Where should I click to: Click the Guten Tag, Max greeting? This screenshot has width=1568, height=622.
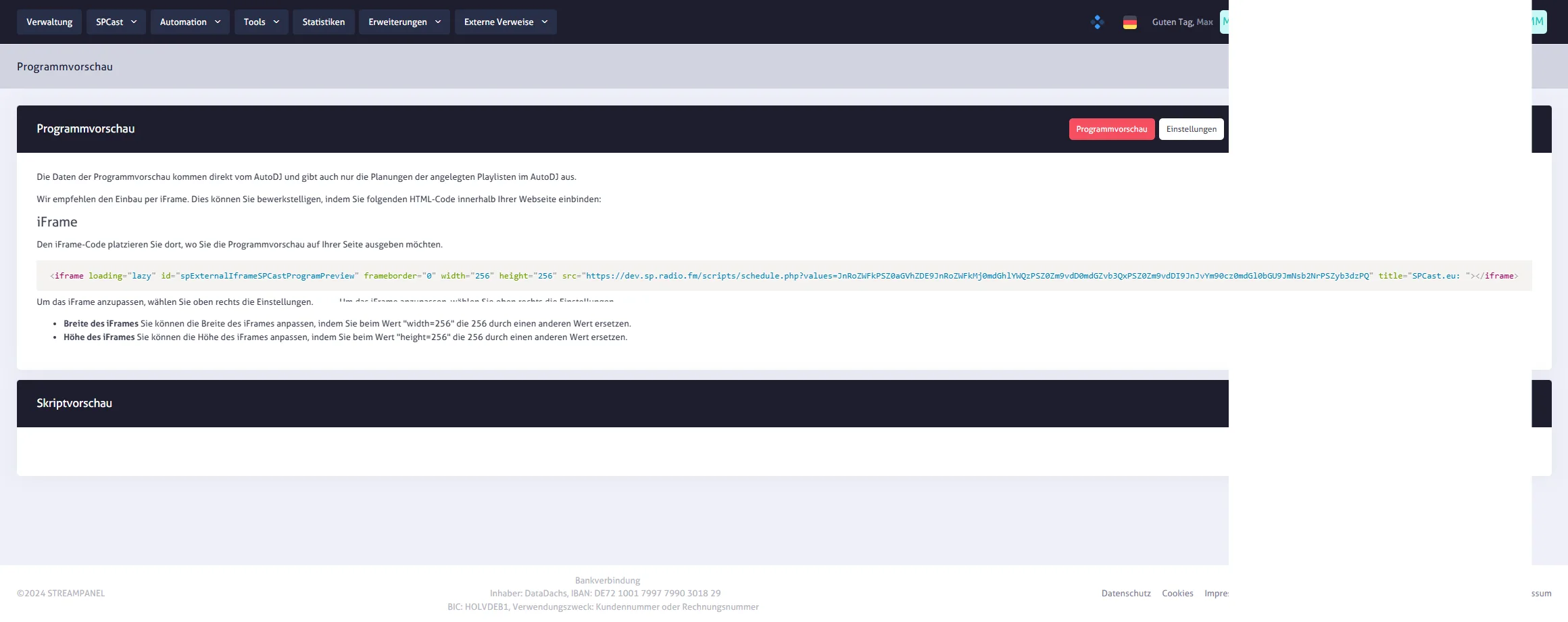click(x=1182, y=22)
